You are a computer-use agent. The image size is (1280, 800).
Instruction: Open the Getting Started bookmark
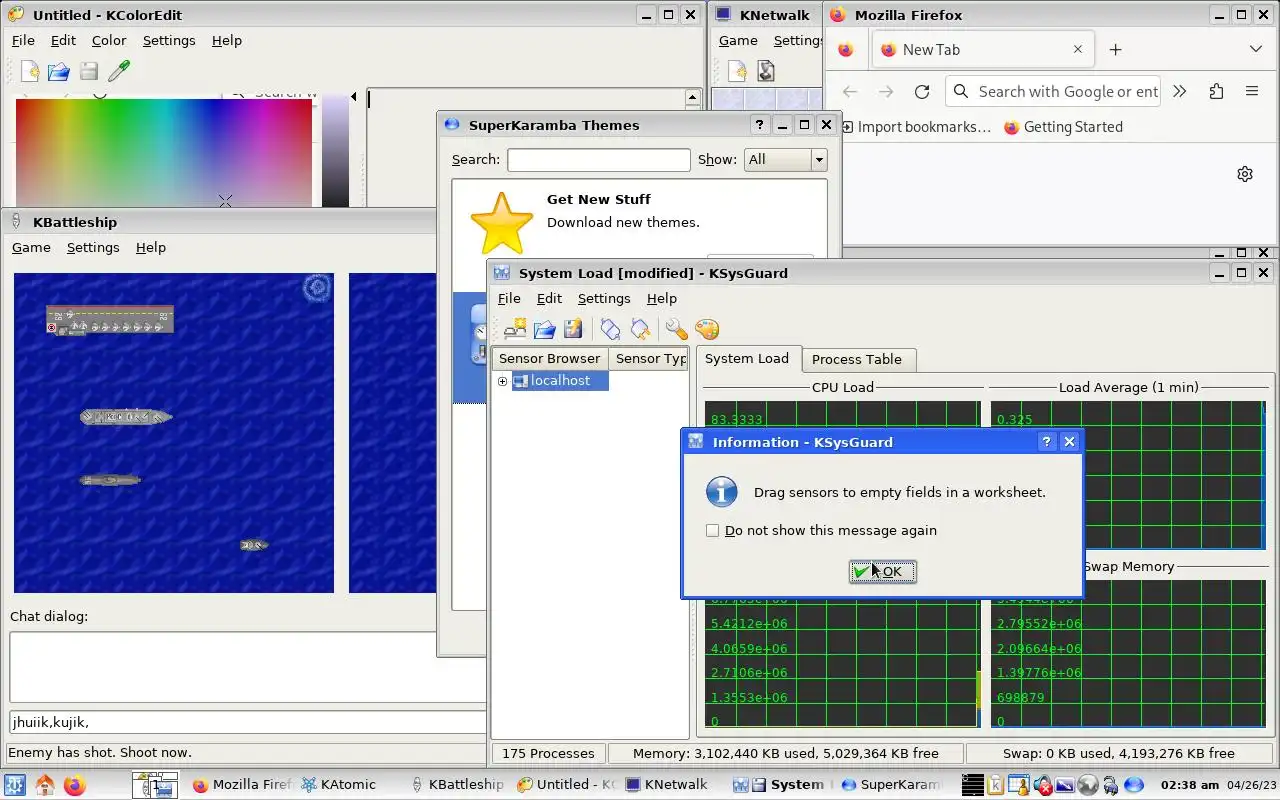pyautogui.click(x=1063, y=127)
